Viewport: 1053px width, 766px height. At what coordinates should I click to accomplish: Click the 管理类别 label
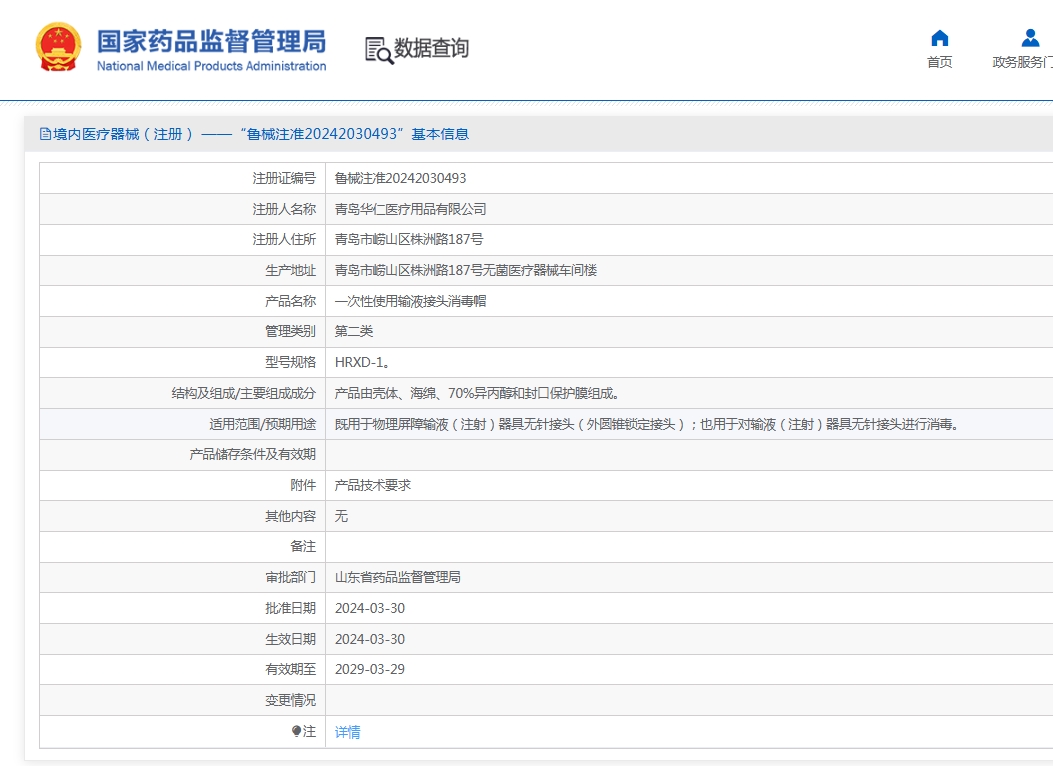tap(290, 332)
